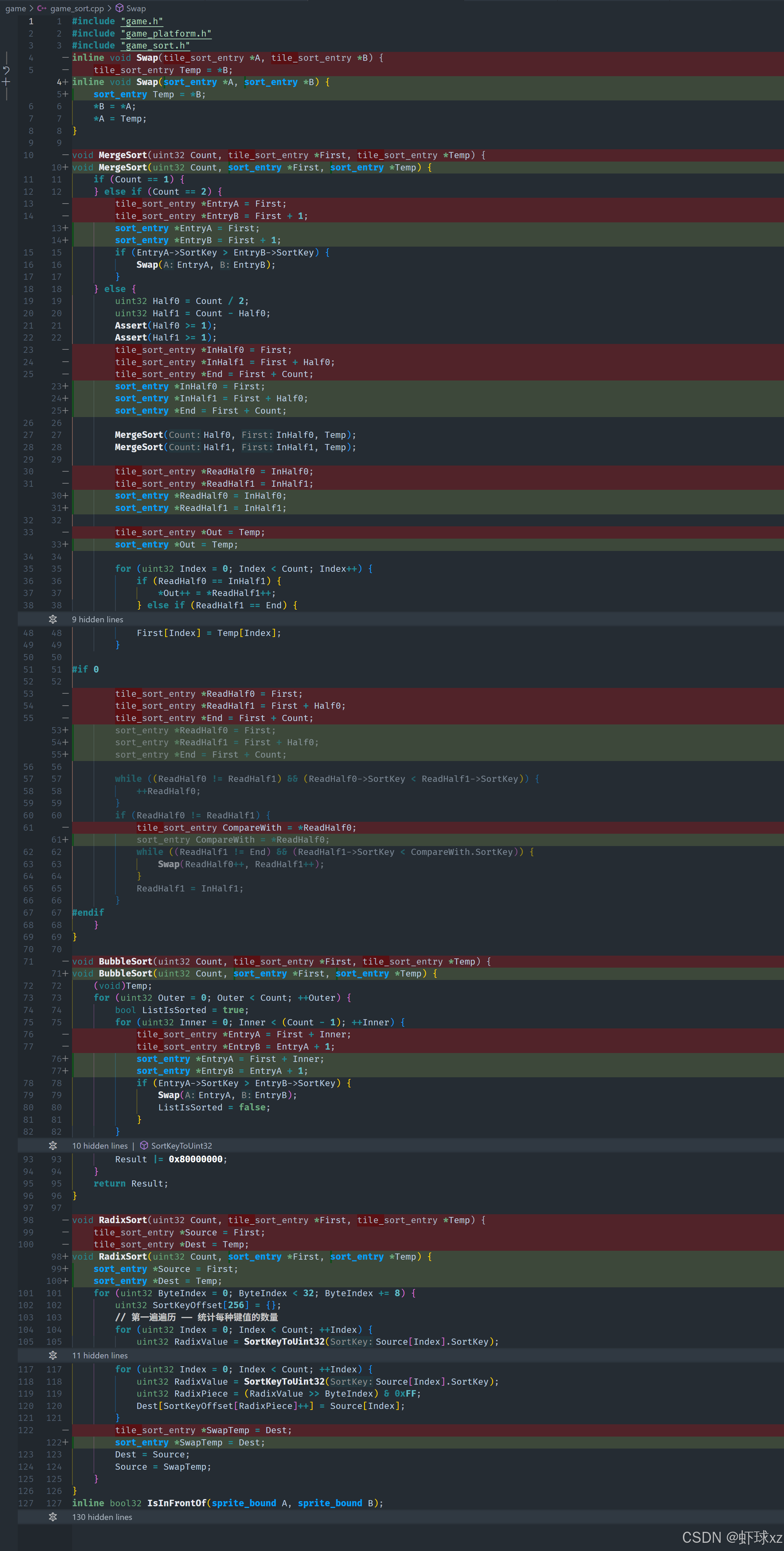784x1551 pixels.
Task: Select the Swap symbol breadcrumb
Action: [x=136, y=9]
